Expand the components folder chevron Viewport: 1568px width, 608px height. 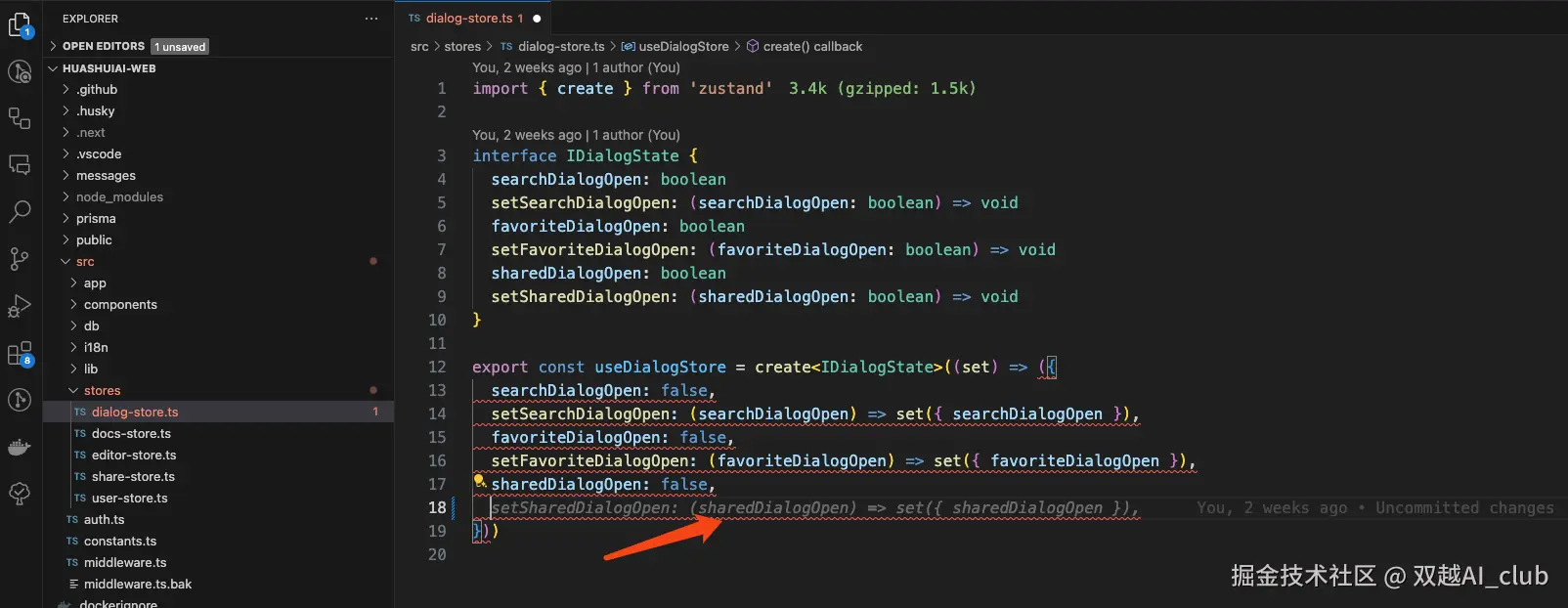coord(73,304)
